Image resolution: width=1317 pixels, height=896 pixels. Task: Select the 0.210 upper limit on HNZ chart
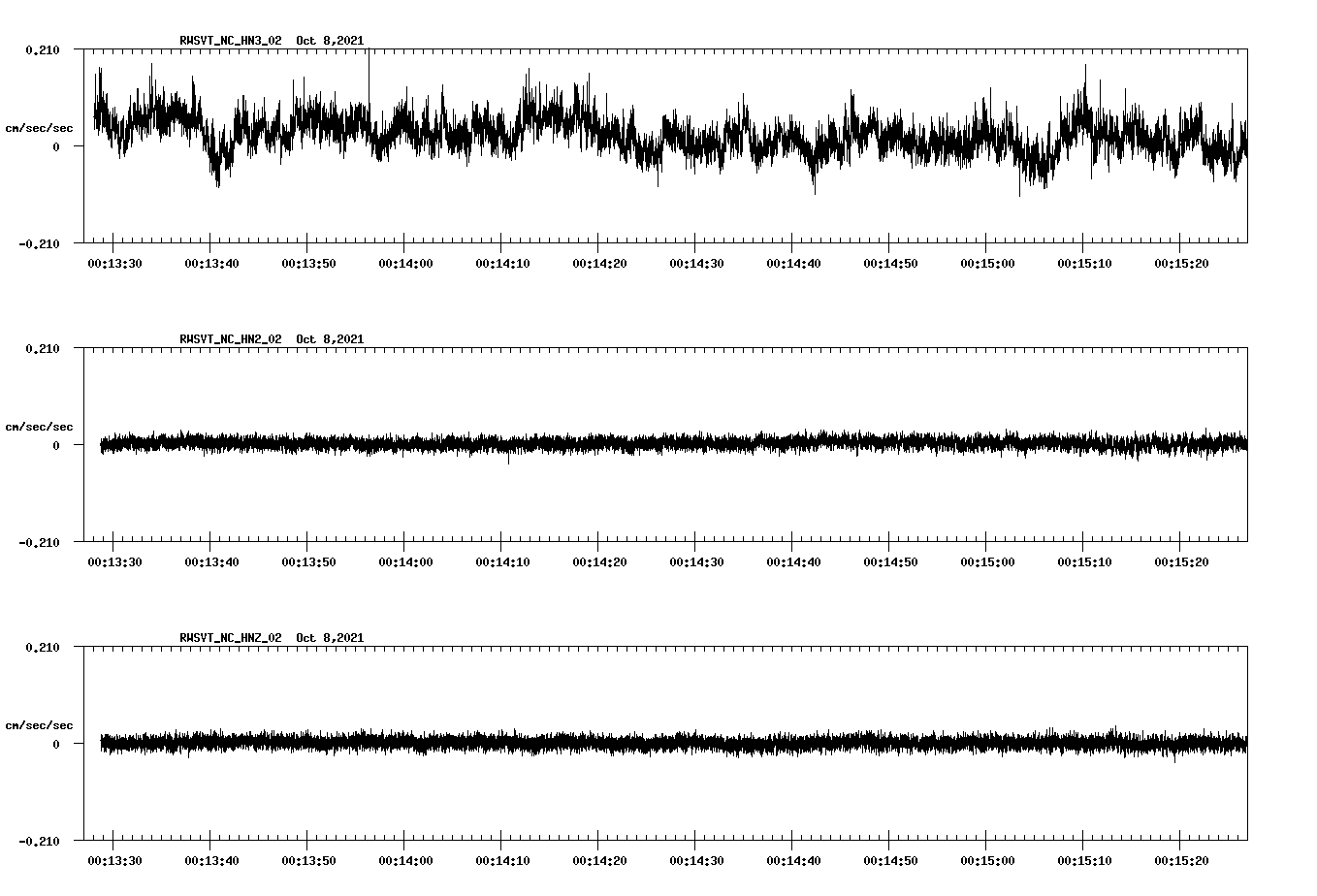[x=43, y=647]
